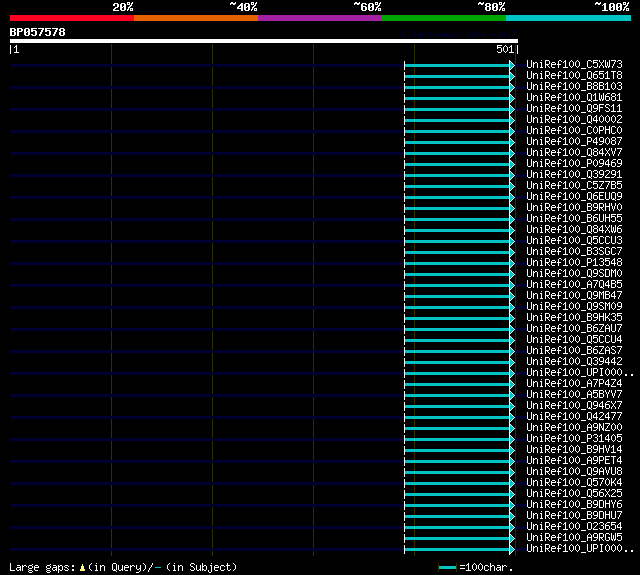This screenshot has width=640, height=575.
Task: Select the UniRef100_B6ZAU7 label
Action: pos(574,329)
